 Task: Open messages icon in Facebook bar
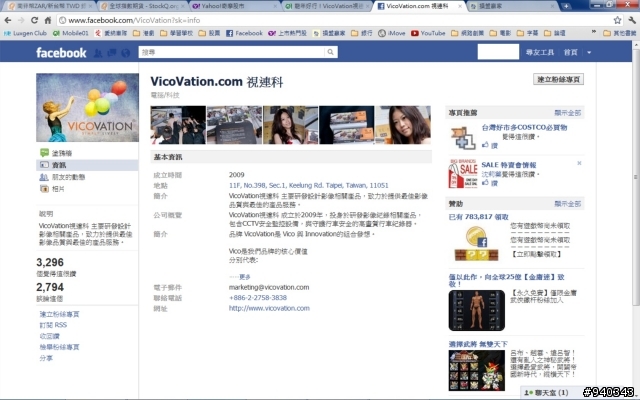[112, 53]
